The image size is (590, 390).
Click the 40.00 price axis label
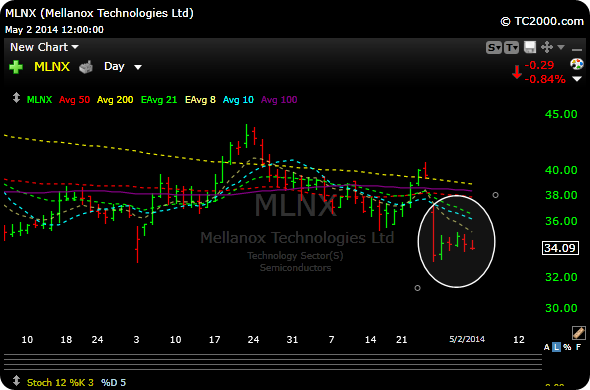pos(561,170)
